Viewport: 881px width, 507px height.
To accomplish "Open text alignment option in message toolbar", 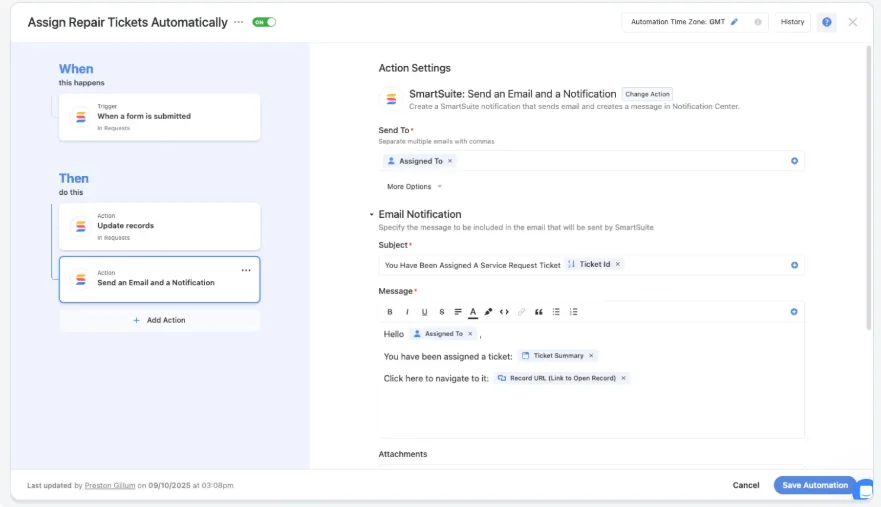I will pyautogui.click(x=458, y=312).
